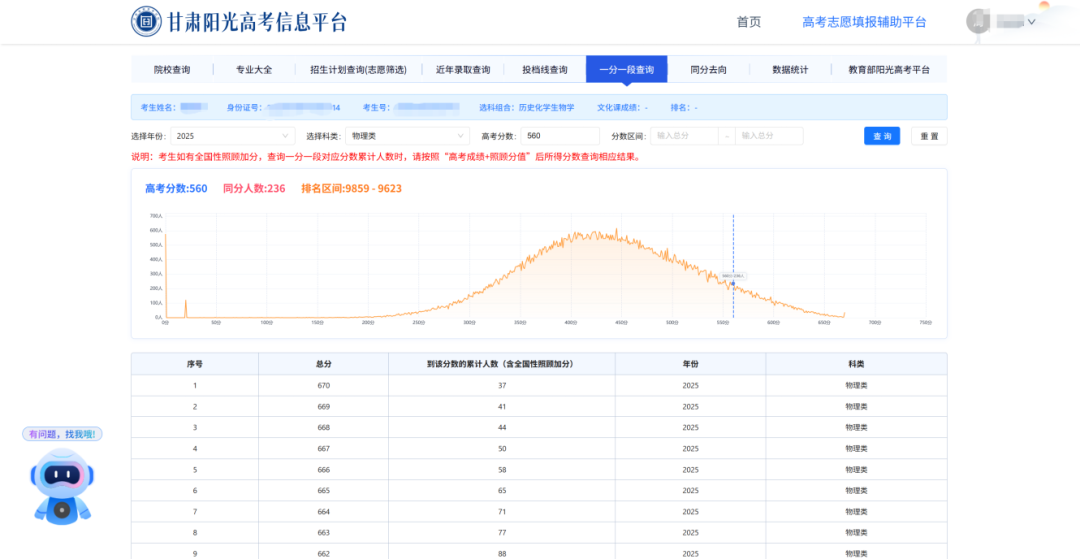Click cumulative count cell 41

501,406
